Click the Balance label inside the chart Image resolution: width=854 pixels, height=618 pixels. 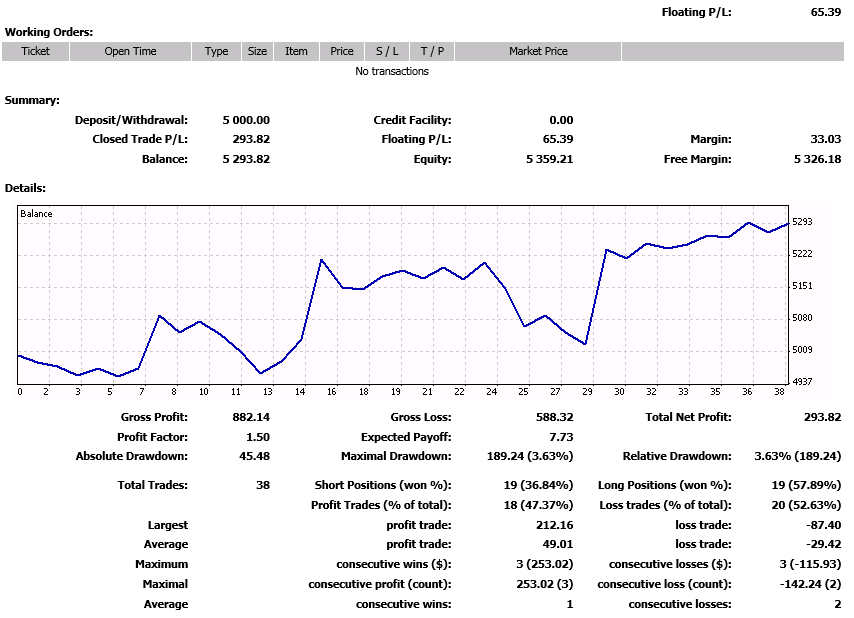36,214
